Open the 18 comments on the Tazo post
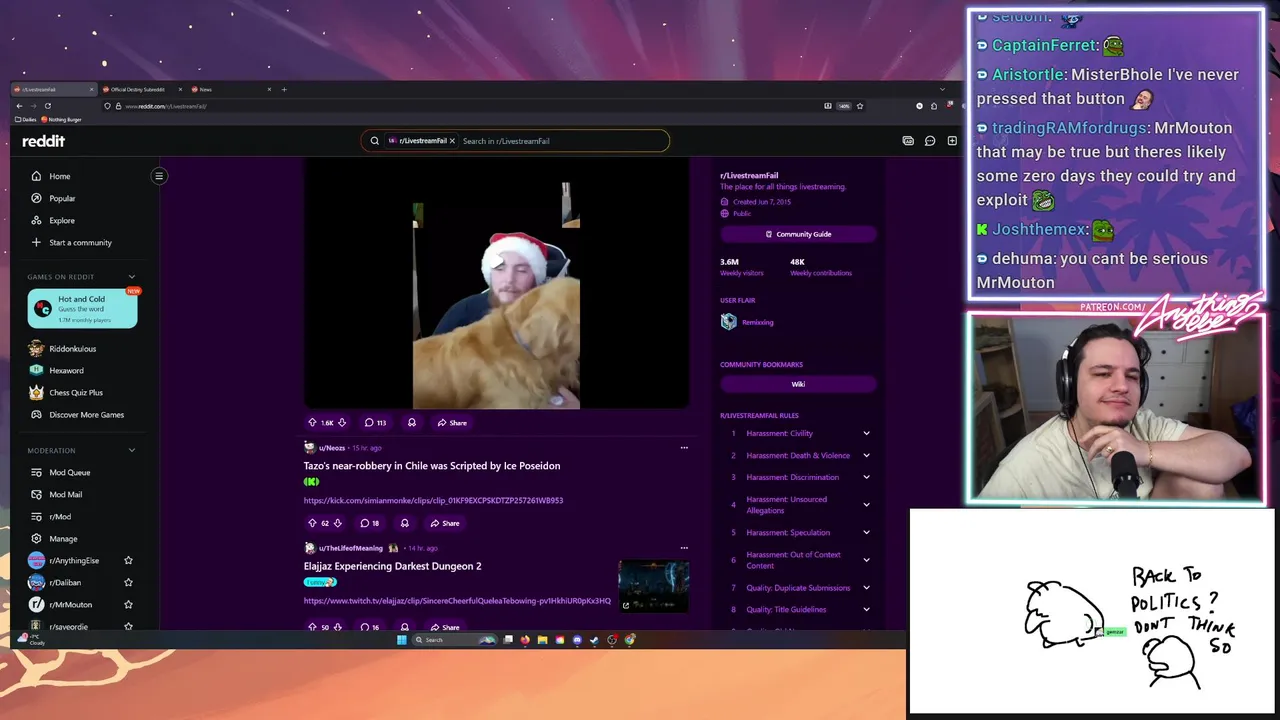Viewport: 1280px width, 720px height. pos(369,523)
